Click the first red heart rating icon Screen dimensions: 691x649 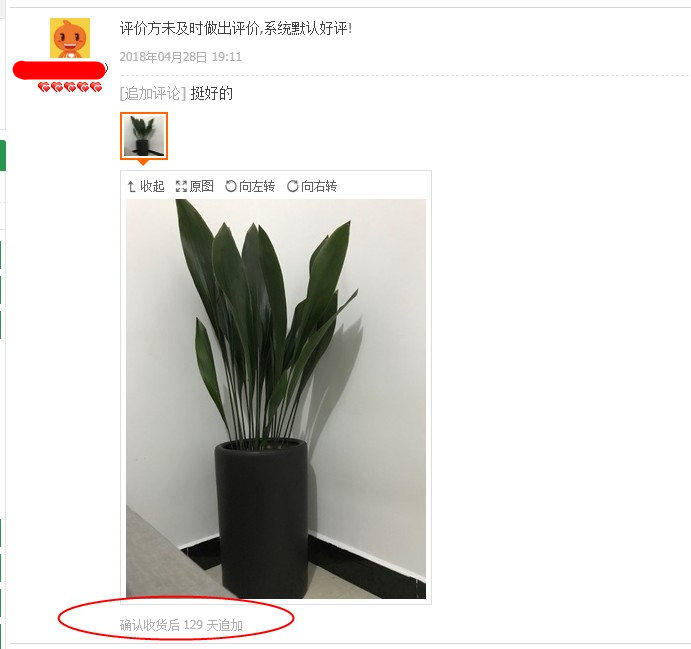[44, 87]
